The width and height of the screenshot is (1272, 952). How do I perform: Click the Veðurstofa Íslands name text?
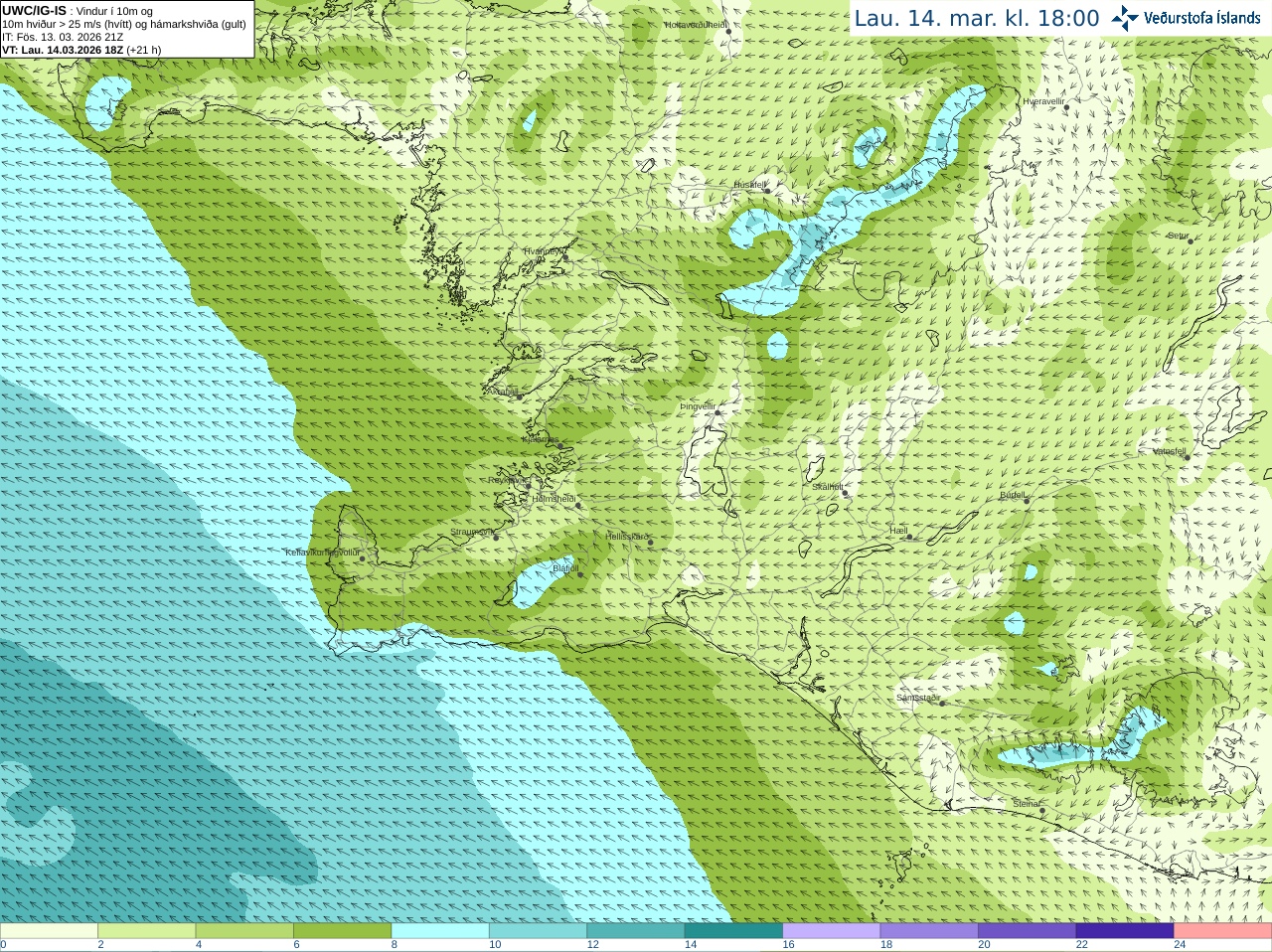[x=1201, y=18]
